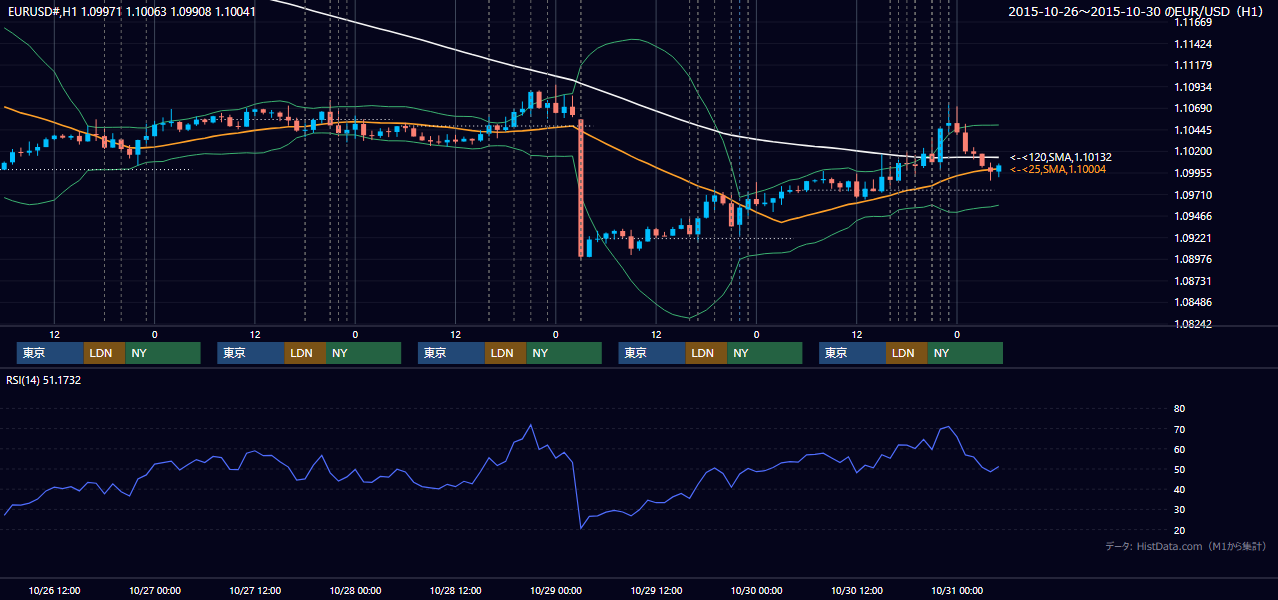Click price axis value 1.08242

pyautogui.click(x=1193, y=324)
